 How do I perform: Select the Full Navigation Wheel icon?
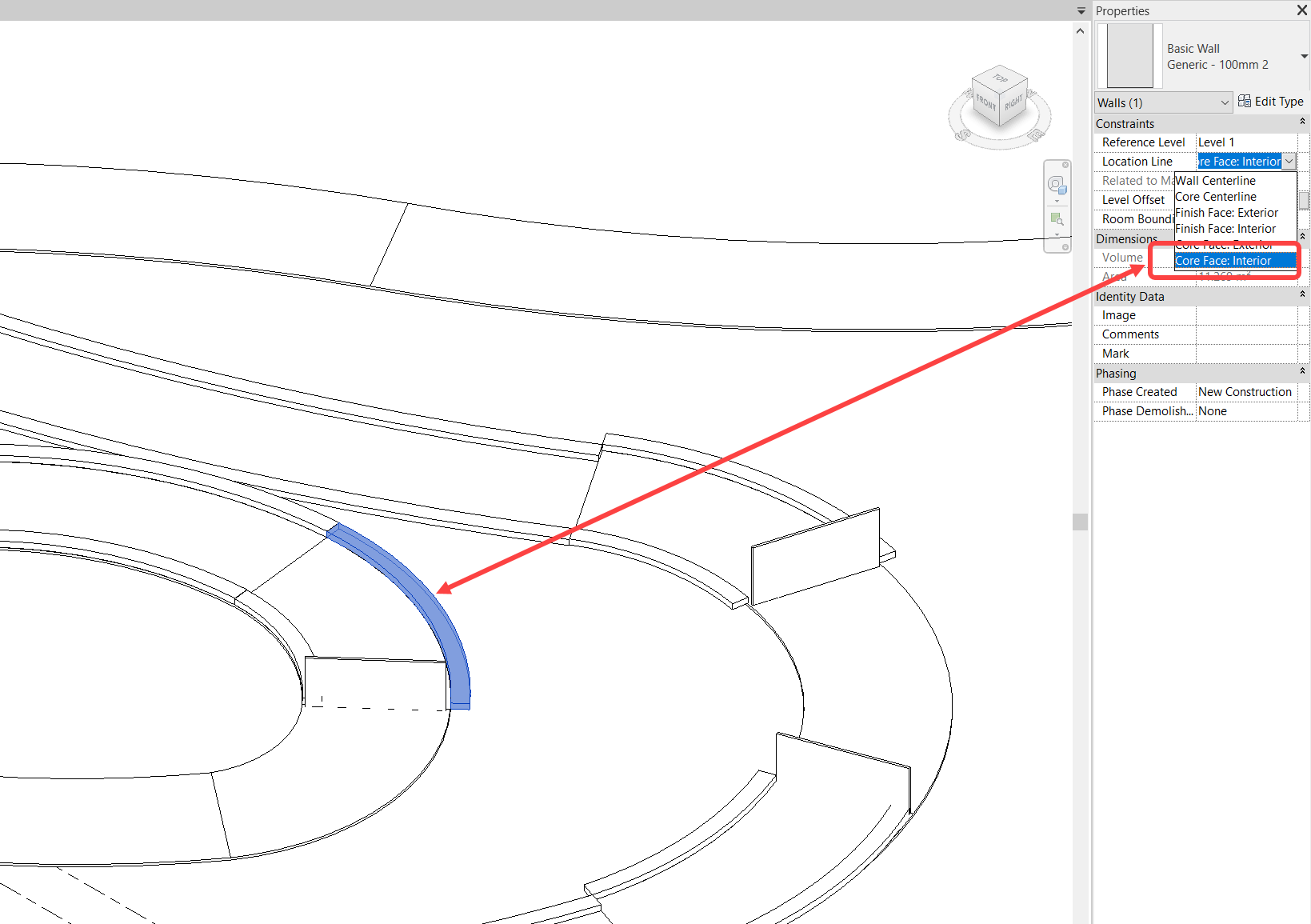point(1056,183)
